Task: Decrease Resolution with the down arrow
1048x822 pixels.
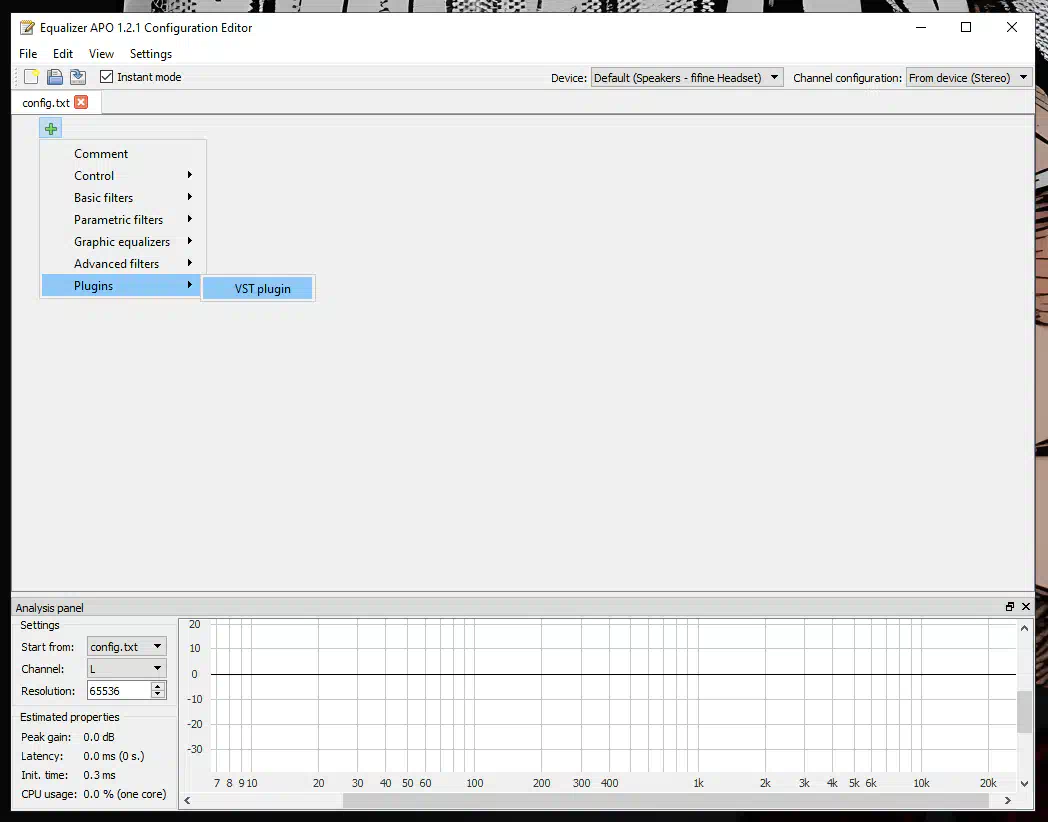Action: click(158, 694)
